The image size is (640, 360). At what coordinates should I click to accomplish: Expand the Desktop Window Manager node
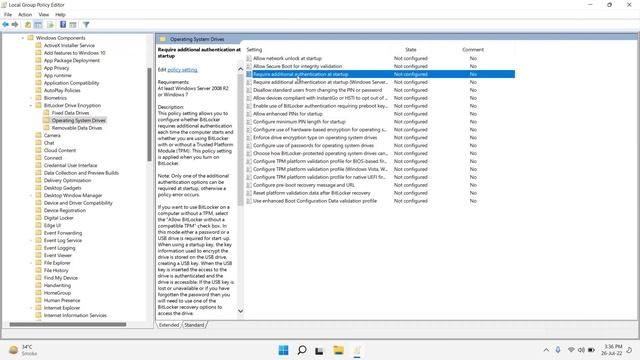coord(31,196)
